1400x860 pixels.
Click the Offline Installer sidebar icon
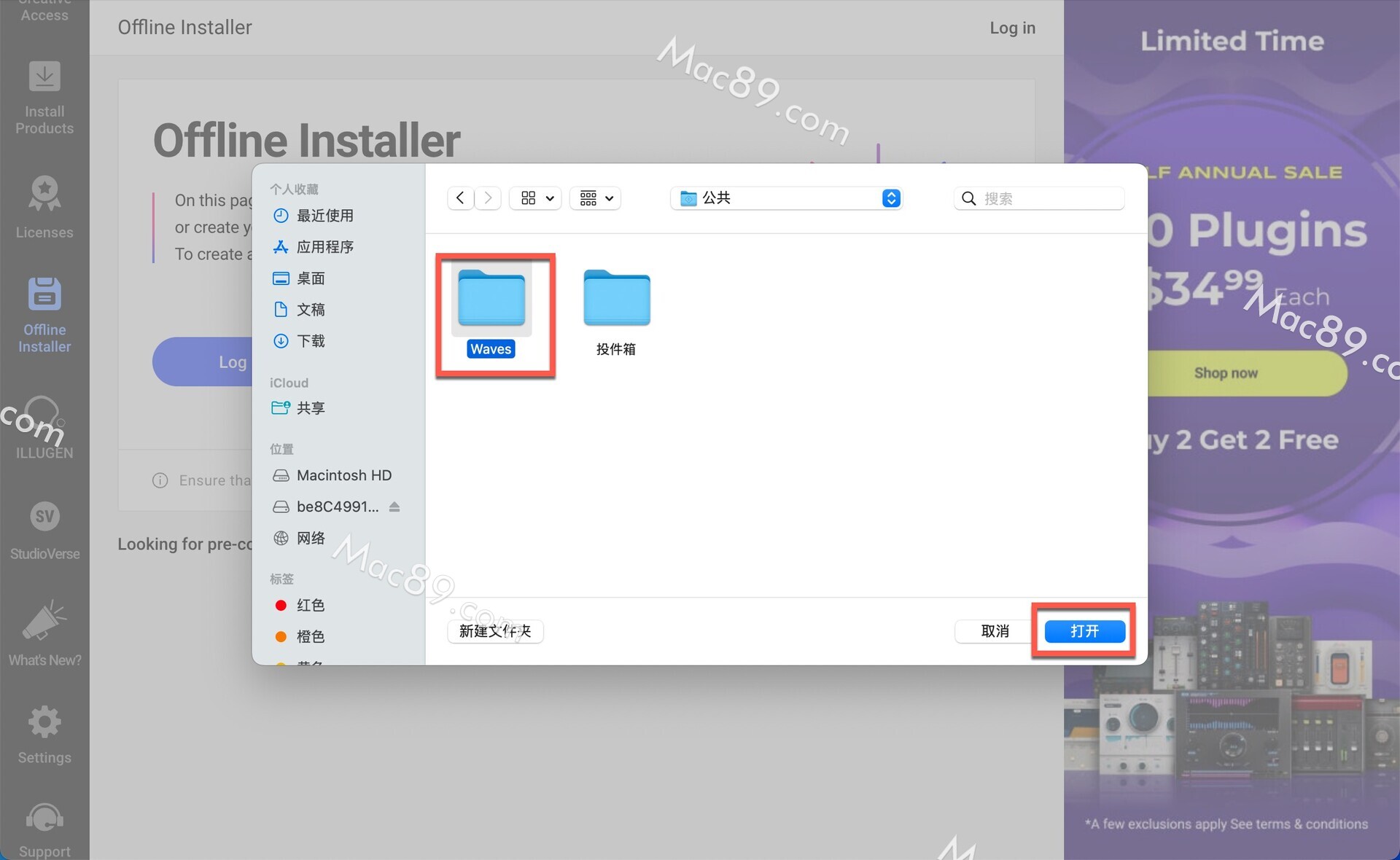44,294
